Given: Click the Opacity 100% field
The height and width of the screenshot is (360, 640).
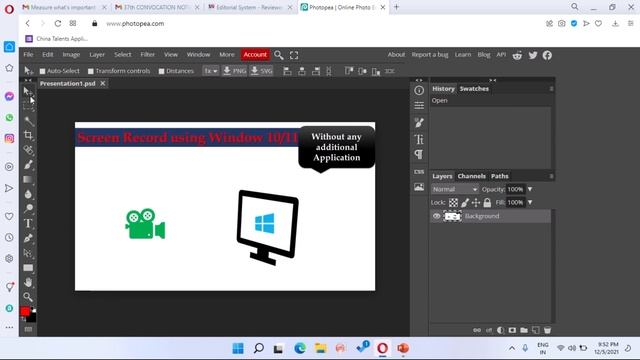Looking at the screenshot, I should pos(516,189).
